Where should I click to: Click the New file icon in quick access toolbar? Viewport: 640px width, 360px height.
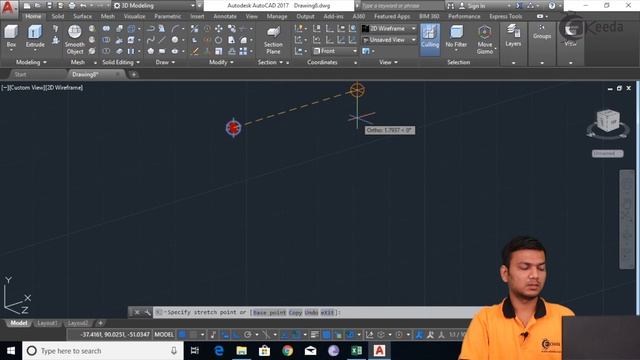click(27, 6)
